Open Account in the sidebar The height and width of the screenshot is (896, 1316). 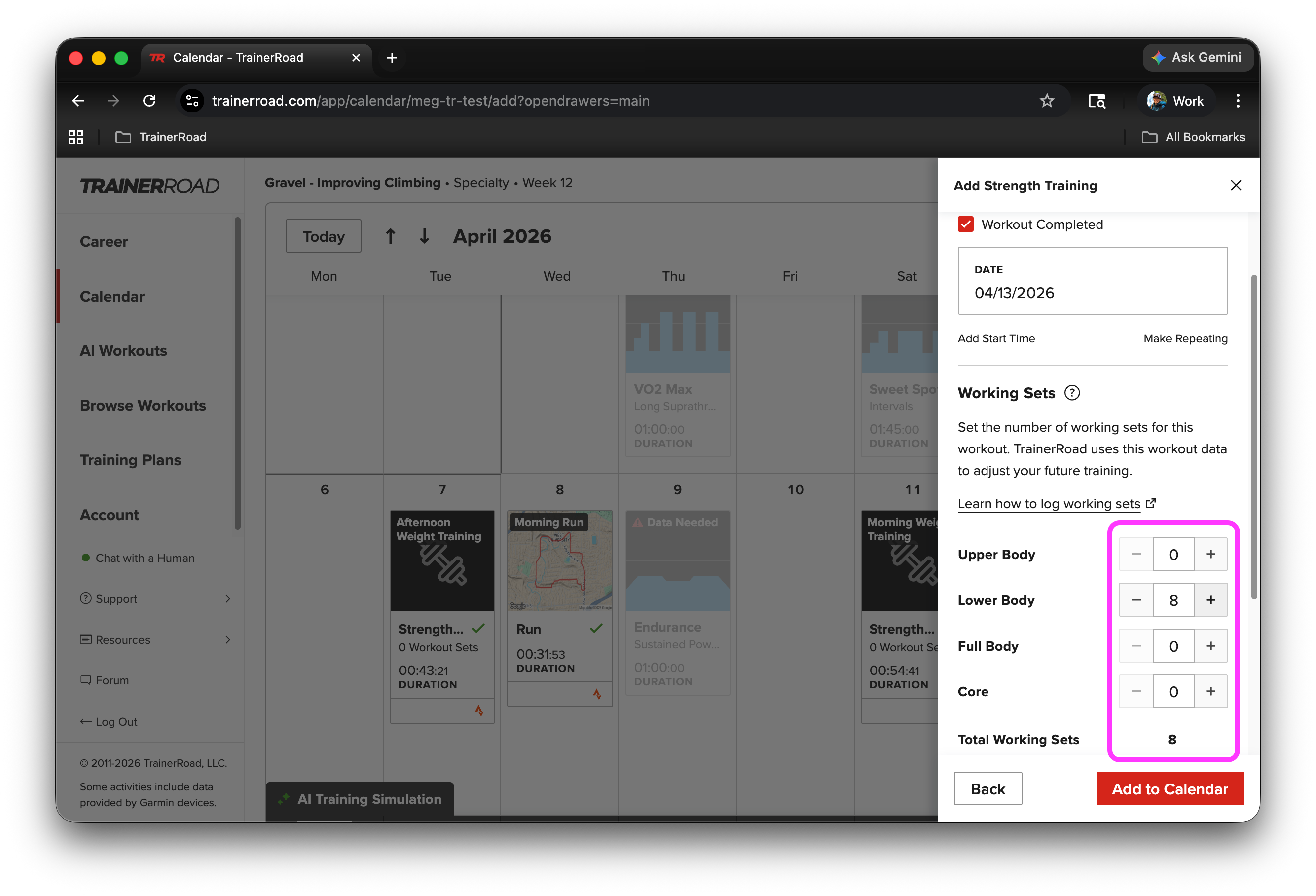(x=110, y=515)
